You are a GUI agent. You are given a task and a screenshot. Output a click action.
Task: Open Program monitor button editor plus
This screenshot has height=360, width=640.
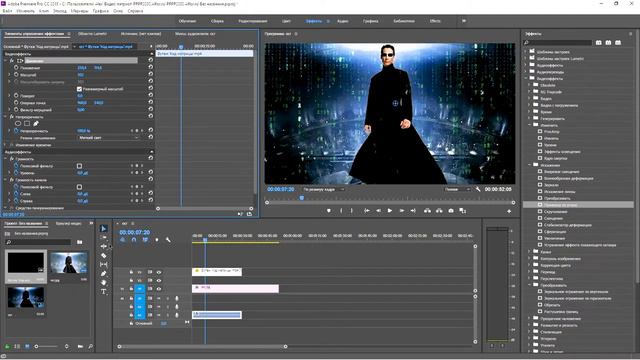coord(509,211)
